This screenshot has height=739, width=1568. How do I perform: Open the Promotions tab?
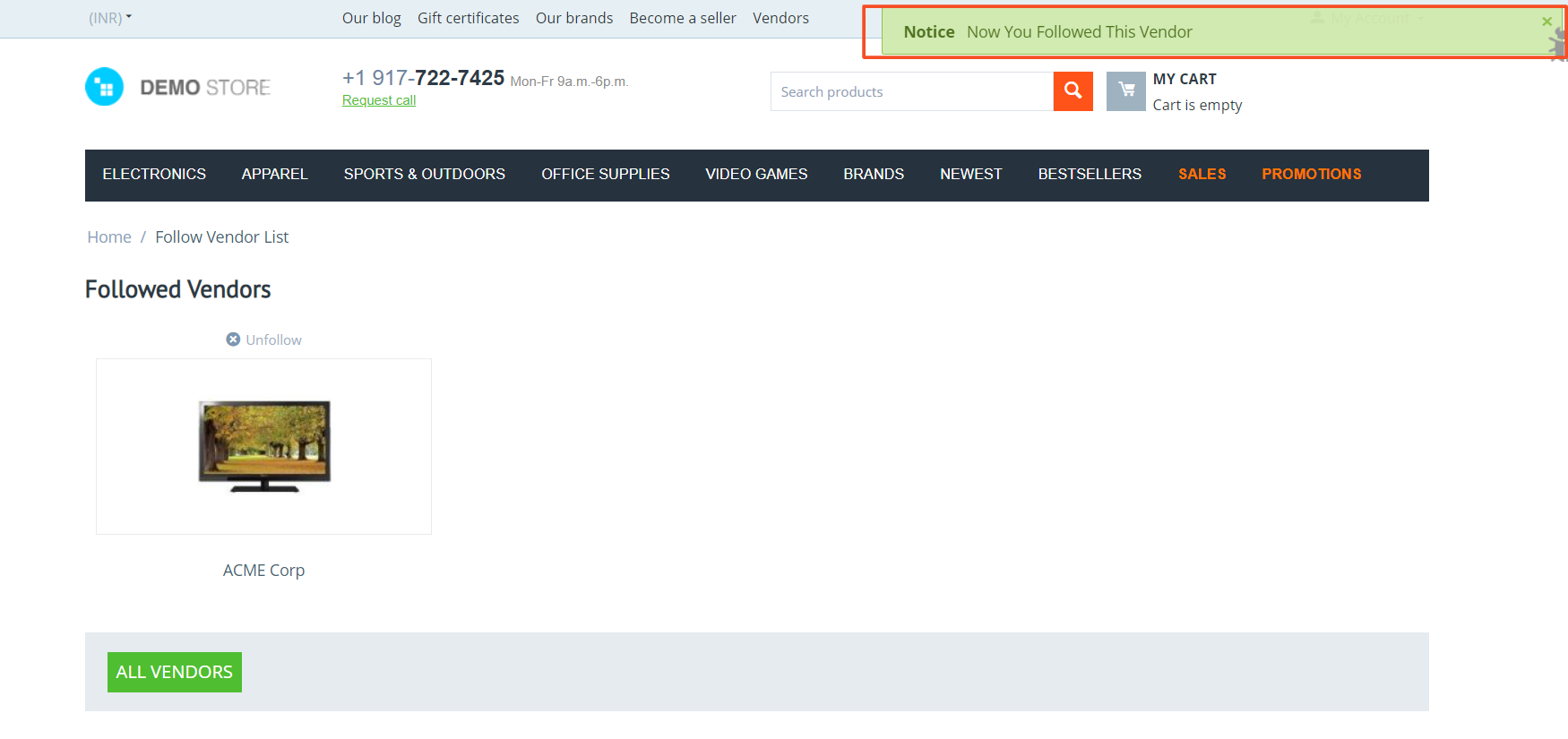point(1312,175)
